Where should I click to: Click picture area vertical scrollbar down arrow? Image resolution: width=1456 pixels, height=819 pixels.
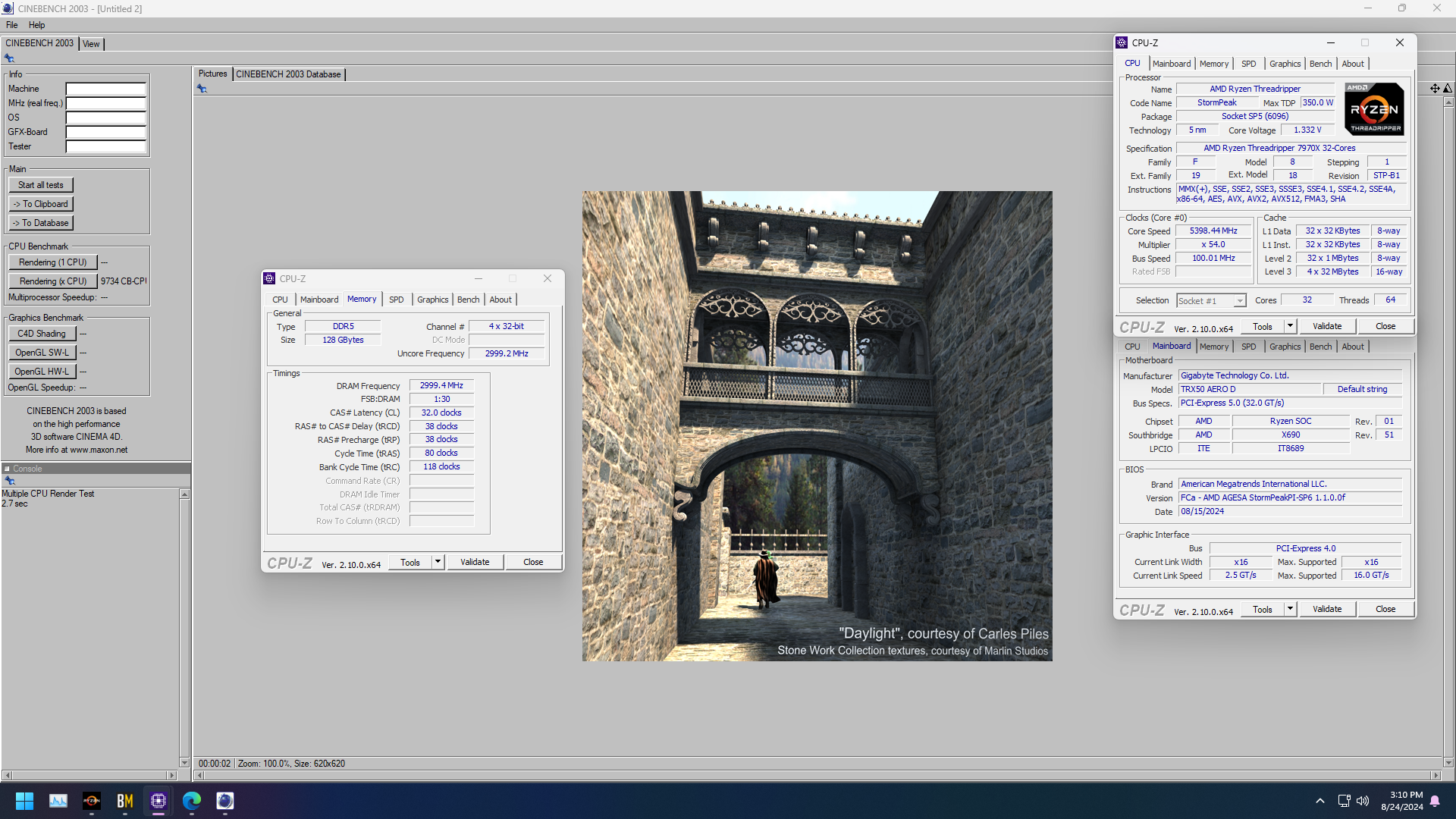[x=1448, y=763]
